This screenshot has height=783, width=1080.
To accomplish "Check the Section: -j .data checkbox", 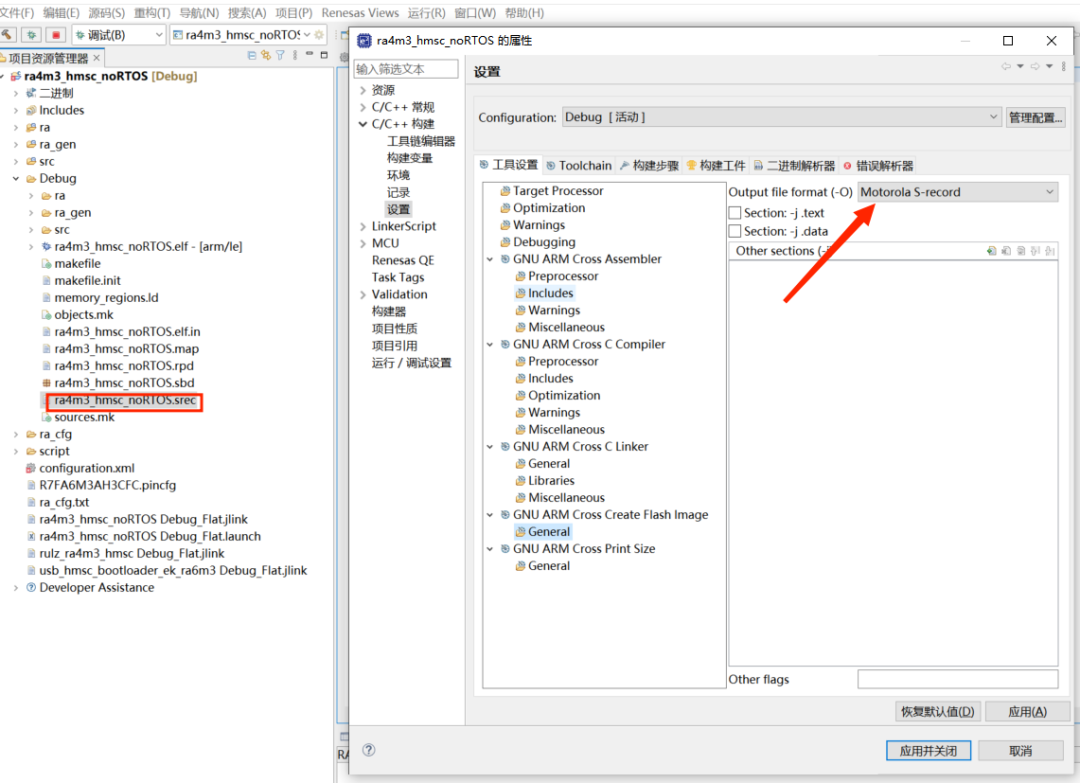I will (735, 231).
